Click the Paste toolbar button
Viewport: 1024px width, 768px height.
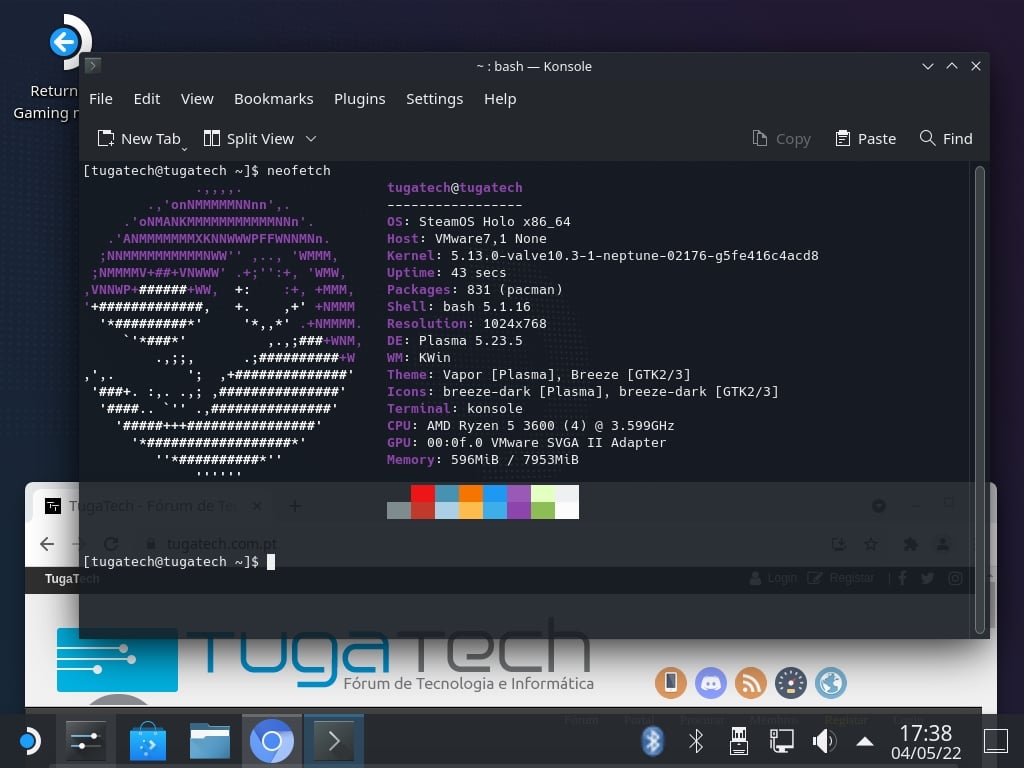pyautogui.click(x=865, y=138)
